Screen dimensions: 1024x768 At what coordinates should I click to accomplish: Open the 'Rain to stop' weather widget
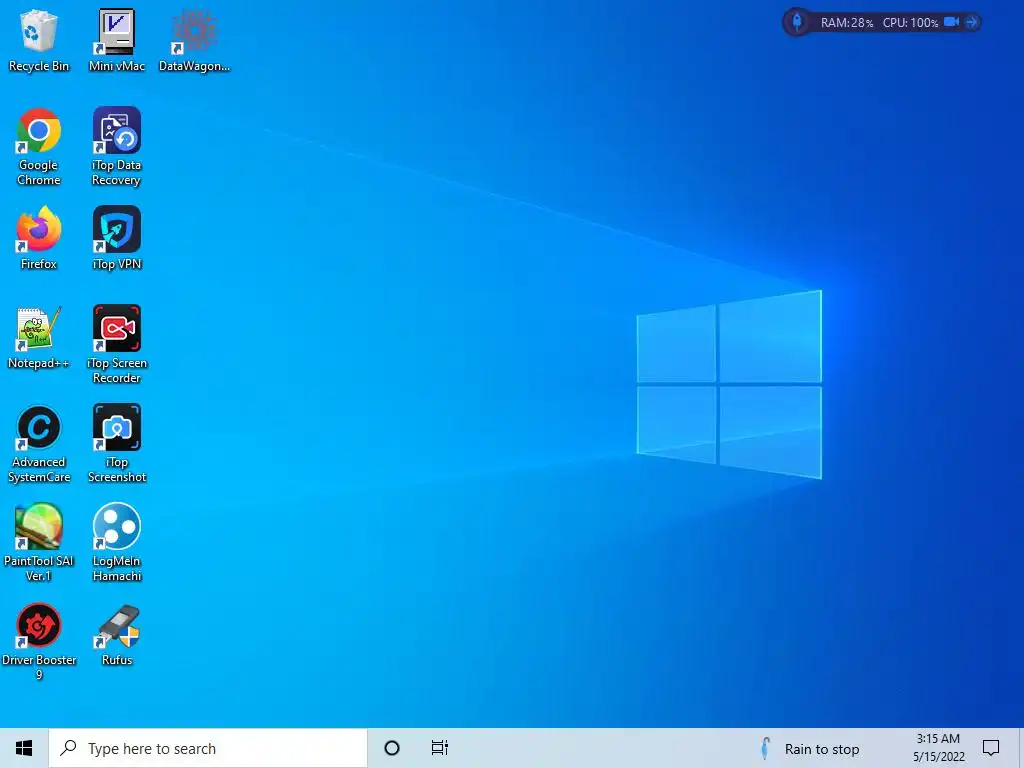coord(810,749)
